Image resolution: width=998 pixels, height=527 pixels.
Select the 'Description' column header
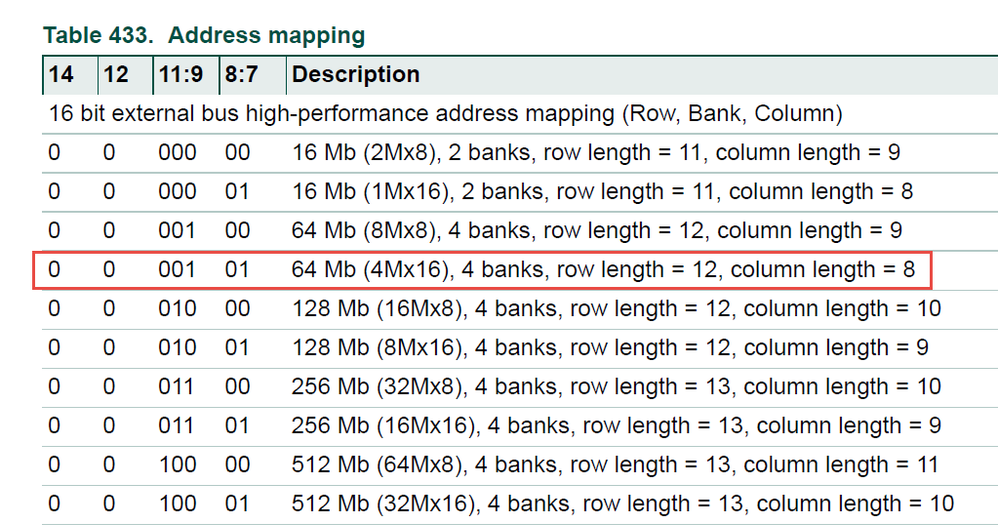pyautogui.click(x=356, y=75)
